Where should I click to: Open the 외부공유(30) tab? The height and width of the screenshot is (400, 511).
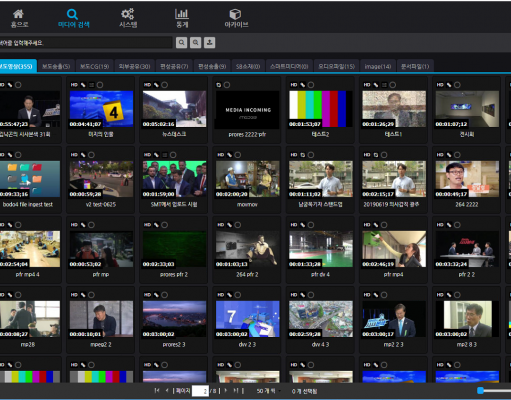pos(135,66)
